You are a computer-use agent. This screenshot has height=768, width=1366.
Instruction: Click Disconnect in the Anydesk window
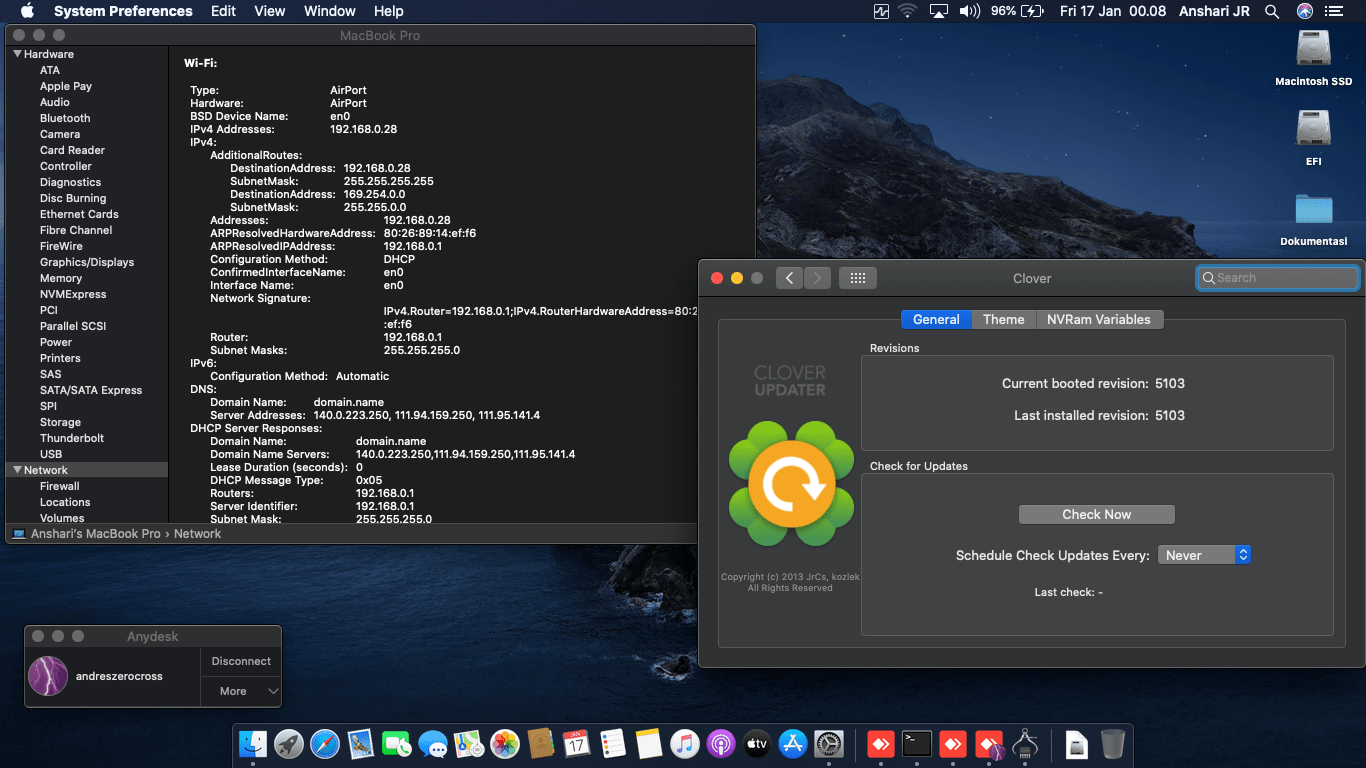point(241,661)
